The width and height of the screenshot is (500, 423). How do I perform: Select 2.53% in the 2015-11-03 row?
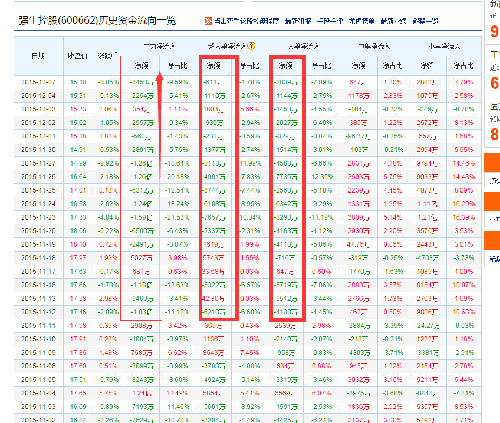(323, 406)
